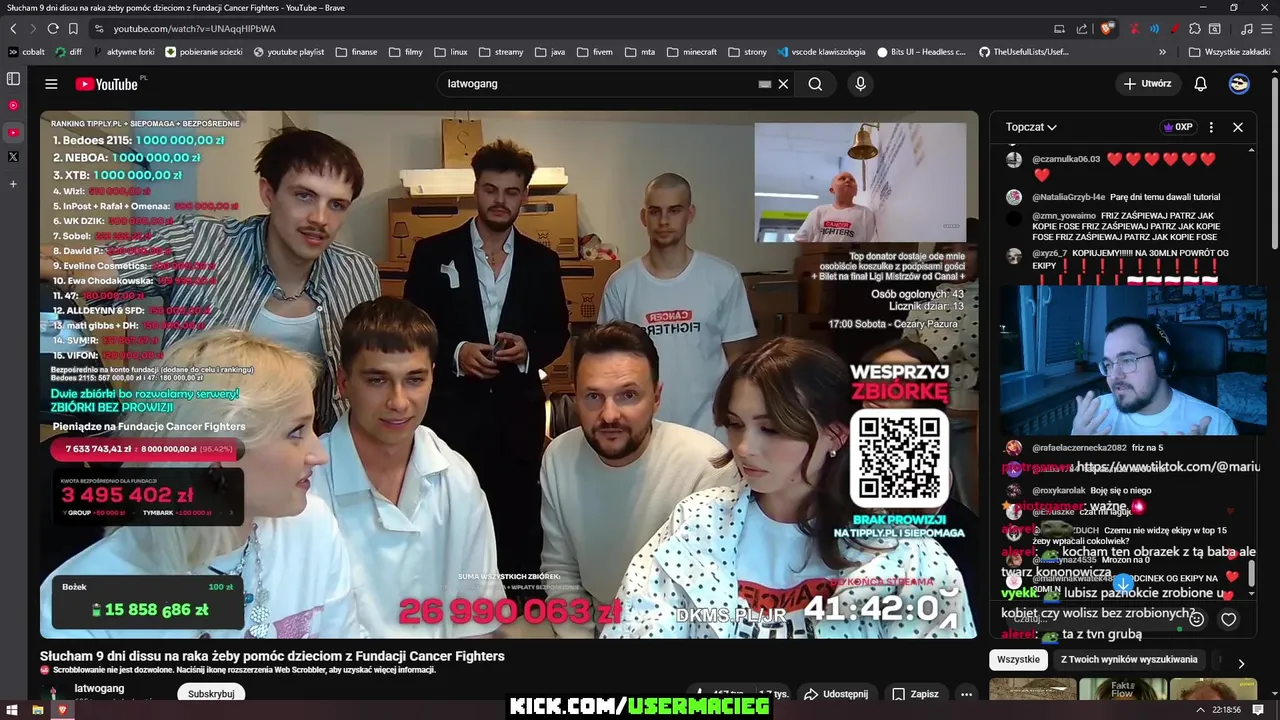Jump to newest chat messages via blue arrow
This screenshot has height=720, width=1280.
[1123, 583]
